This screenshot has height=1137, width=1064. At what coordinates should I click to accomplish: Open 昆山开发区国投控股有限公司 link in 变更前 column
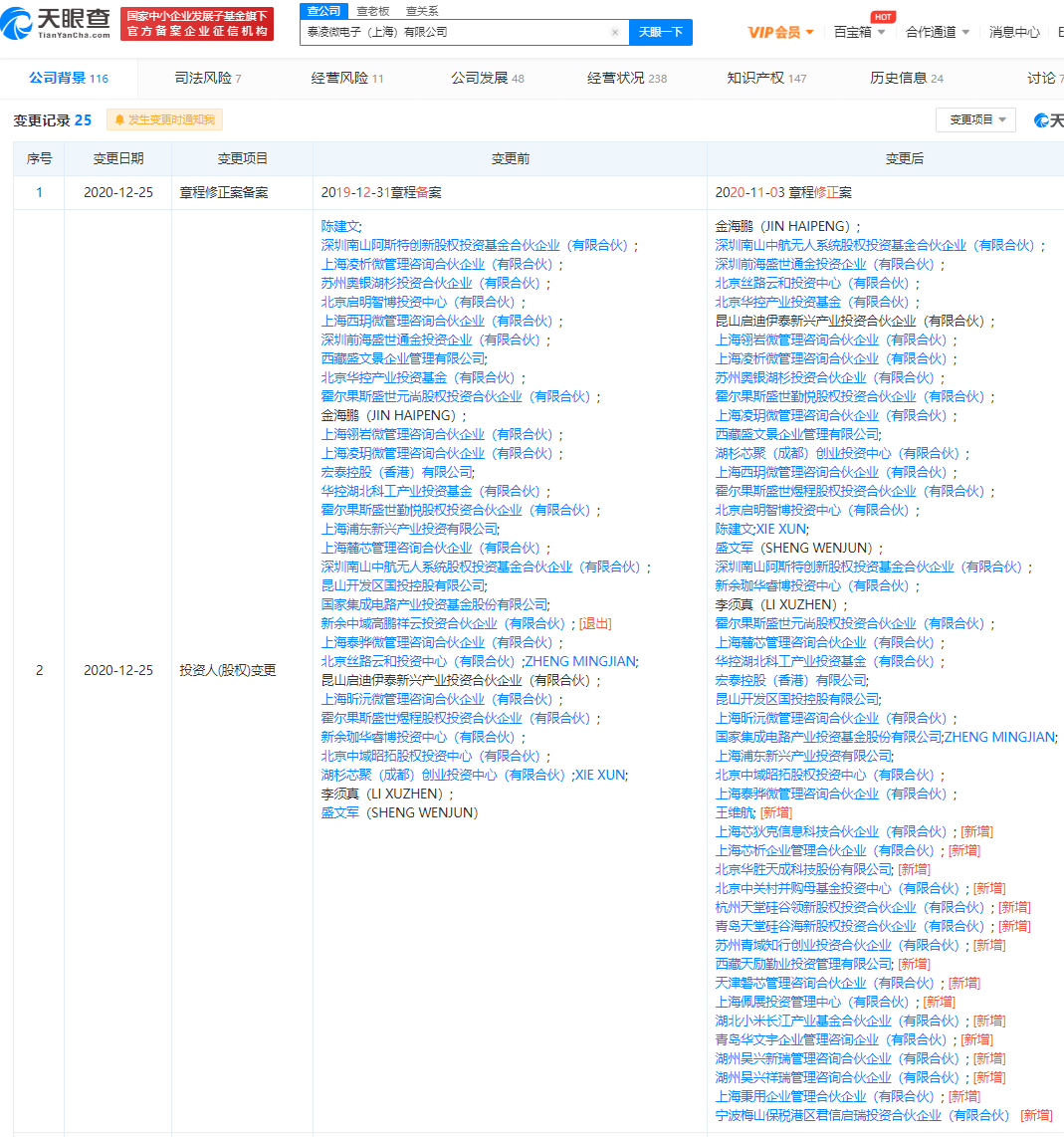402,585
